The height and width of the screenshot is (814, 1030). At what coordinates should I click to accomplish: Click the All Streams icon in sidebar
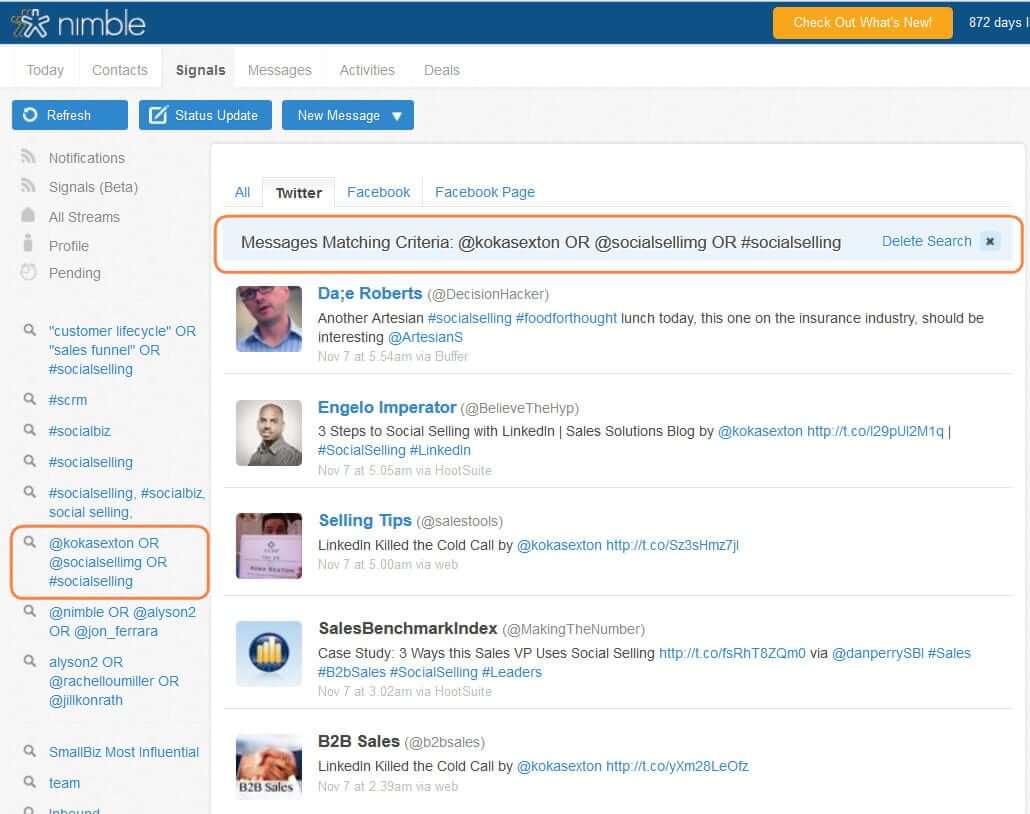click(28, 216)
